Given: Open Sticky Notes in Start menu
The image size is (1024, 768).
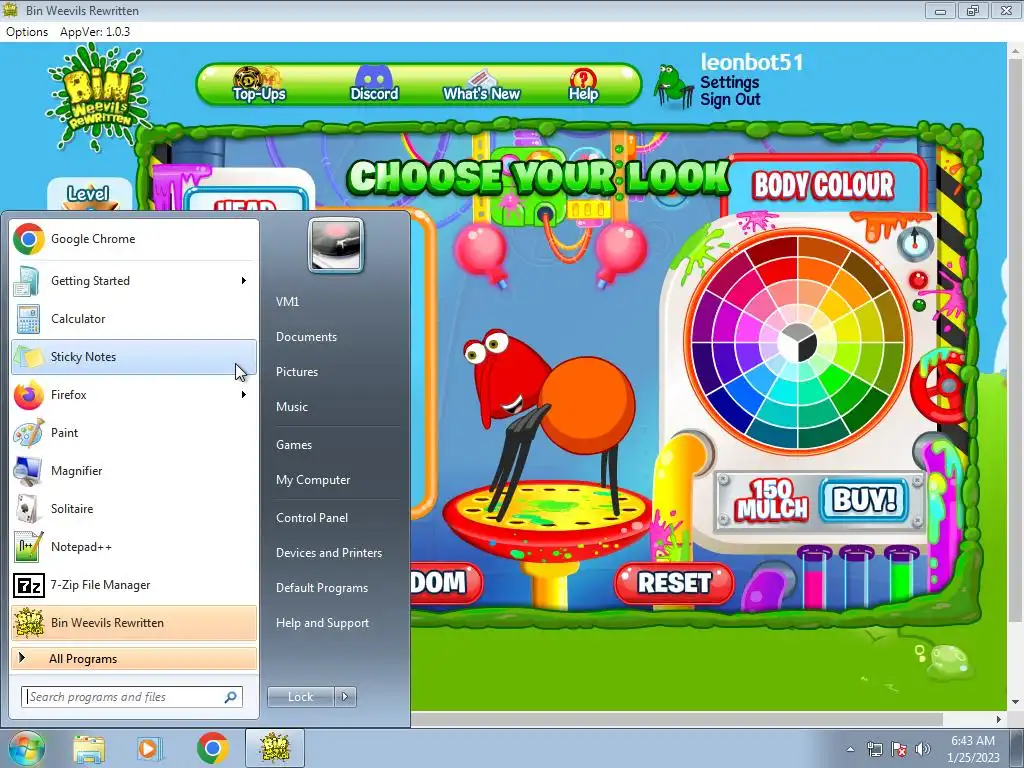Looking at the screenshot, I should (134, 357).
